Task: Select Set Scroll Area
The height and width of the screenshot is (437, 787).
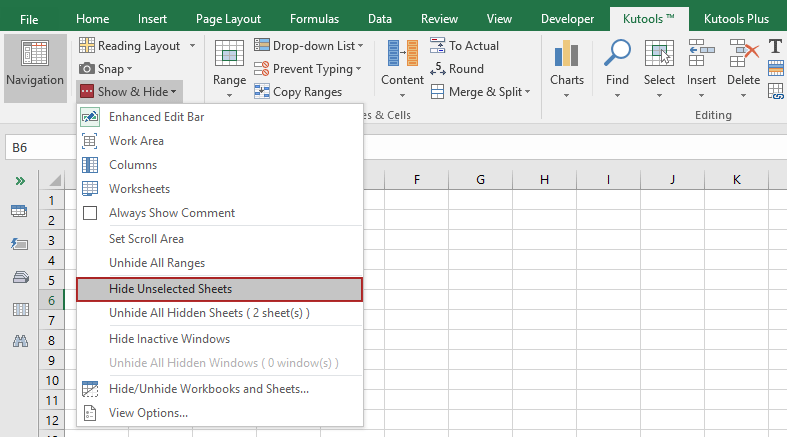Action: click(x=219, y=239)
